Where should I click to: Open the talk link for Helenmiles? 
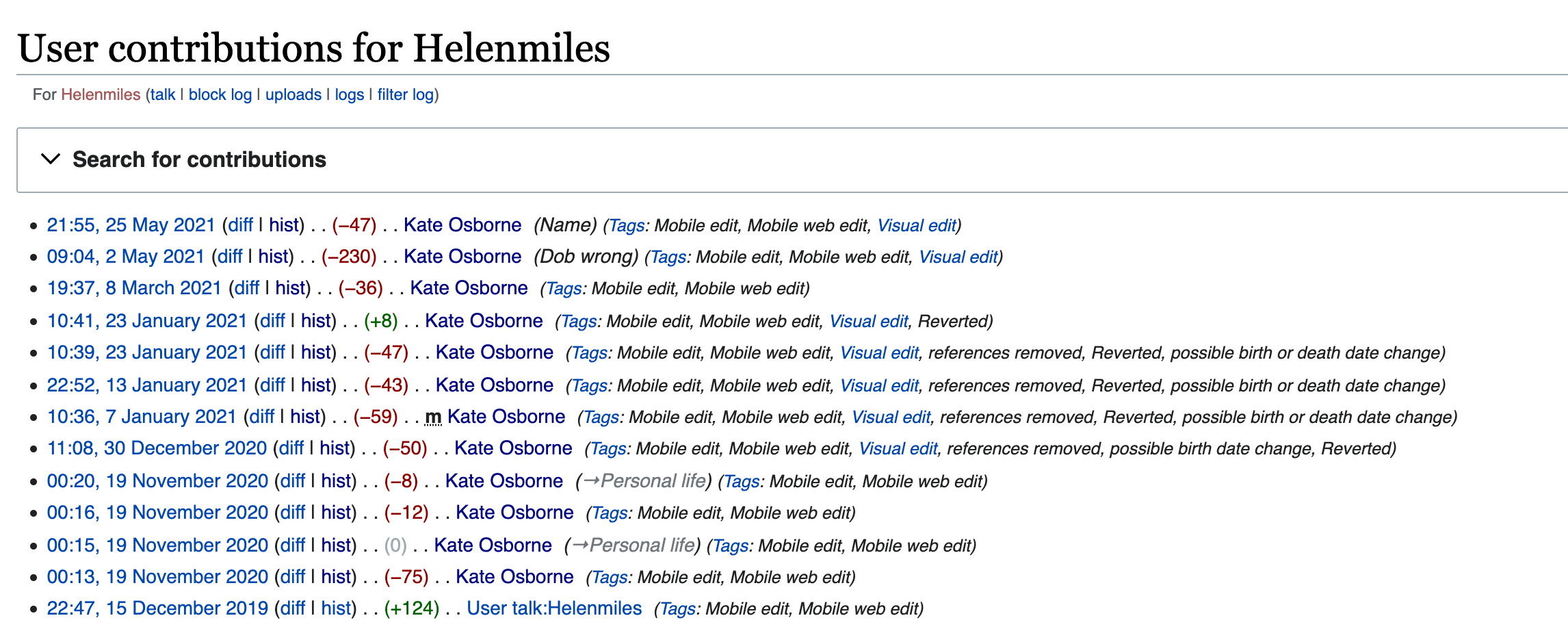163,94
